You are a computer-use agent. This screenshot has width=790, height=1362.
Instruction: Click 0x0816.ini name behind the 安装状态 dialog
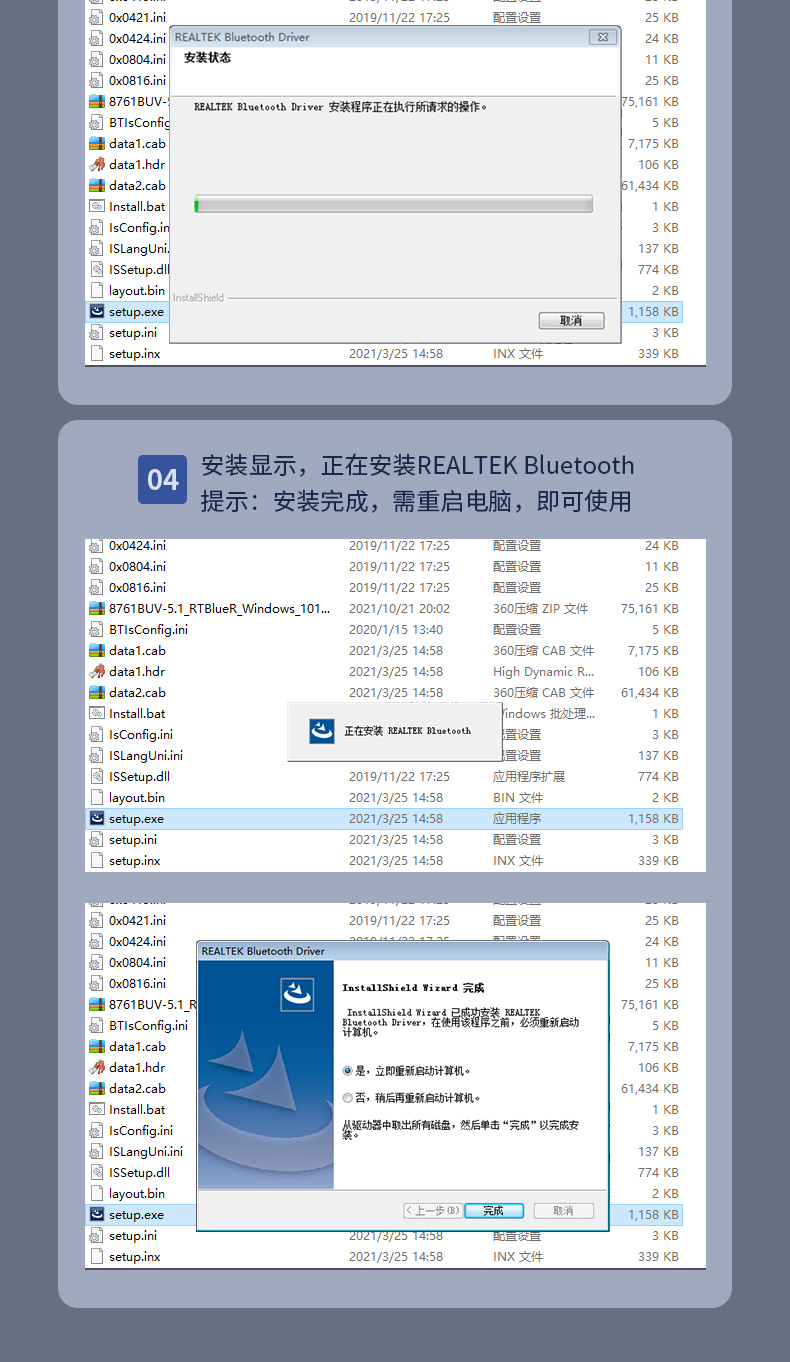138,80
